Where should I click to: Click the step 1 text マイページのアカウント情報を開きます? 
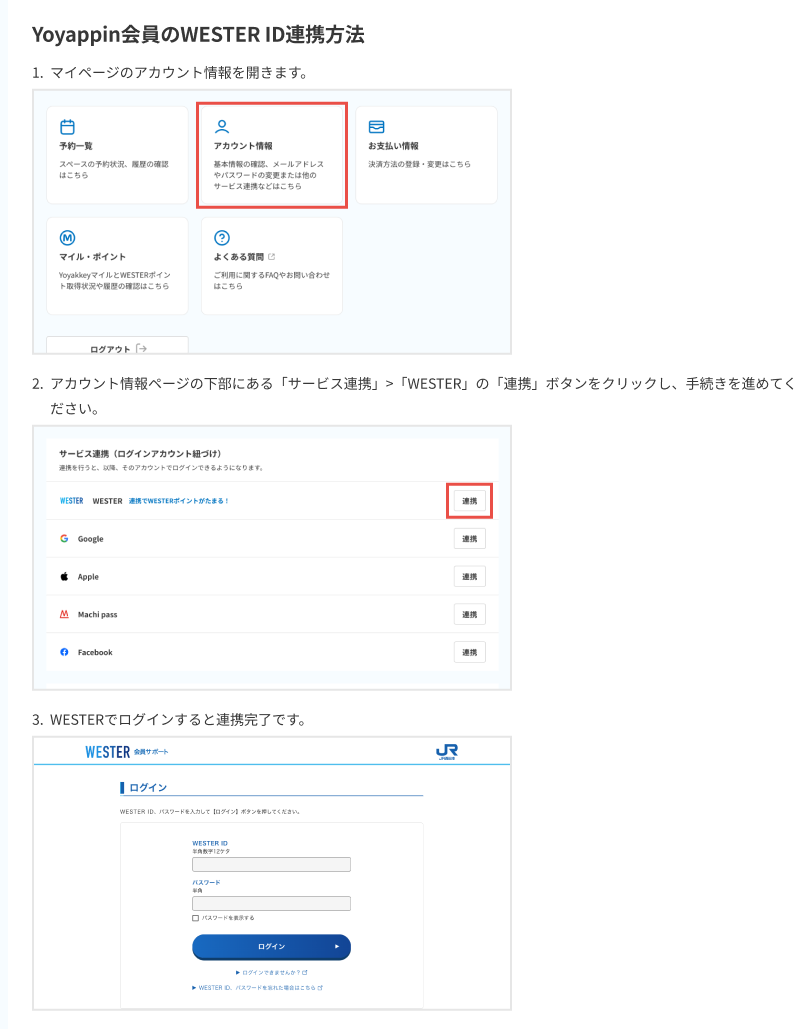coord(179,72)
